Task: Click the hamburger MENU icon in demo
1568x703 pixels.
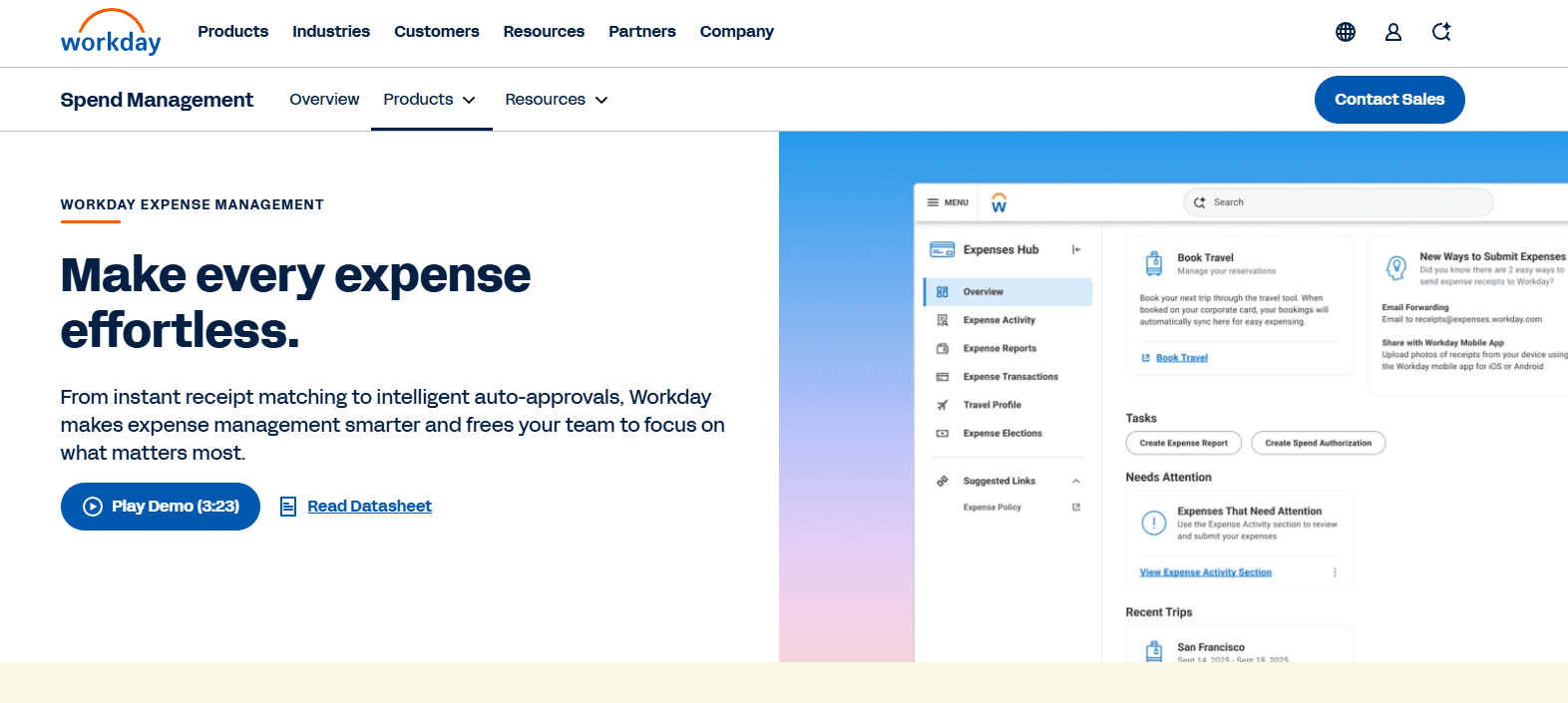Action: coord(933,202)
